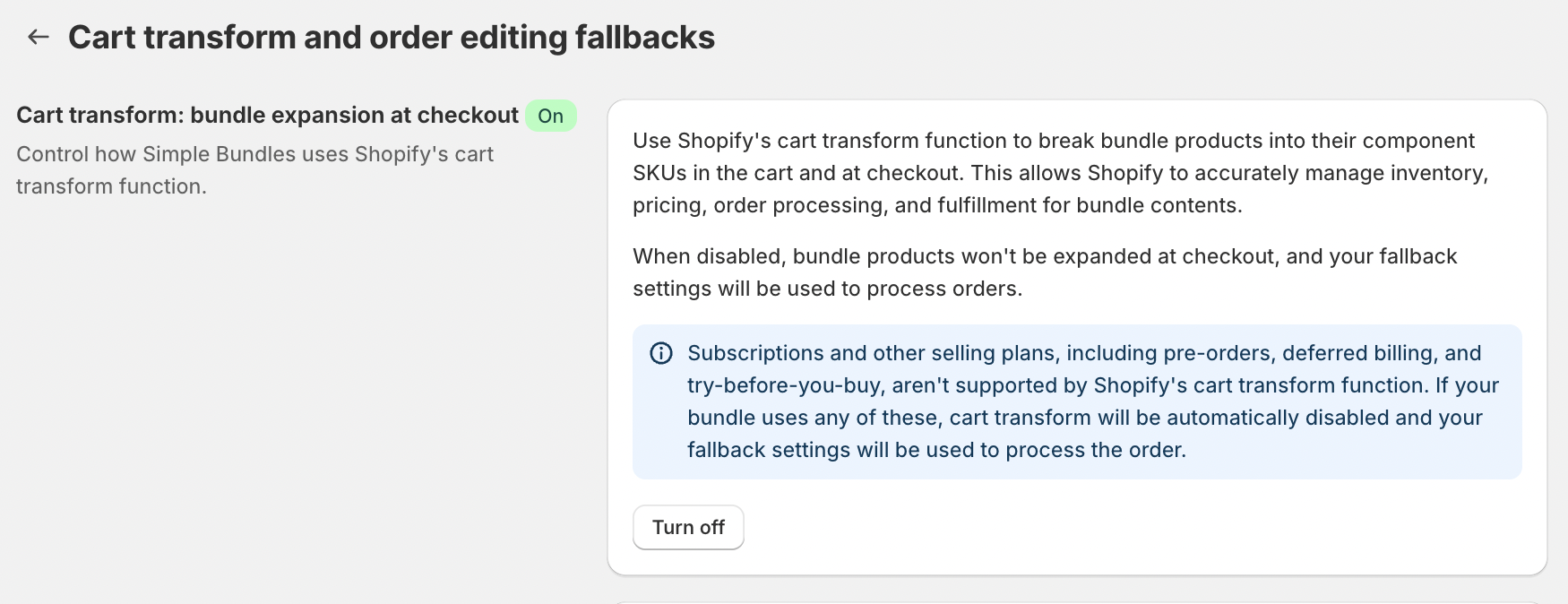The width and height of the screenshot is (1568, 604).
Task: Click the 'Control how Simple Bundles uses' description
Action: coord(254,154)
